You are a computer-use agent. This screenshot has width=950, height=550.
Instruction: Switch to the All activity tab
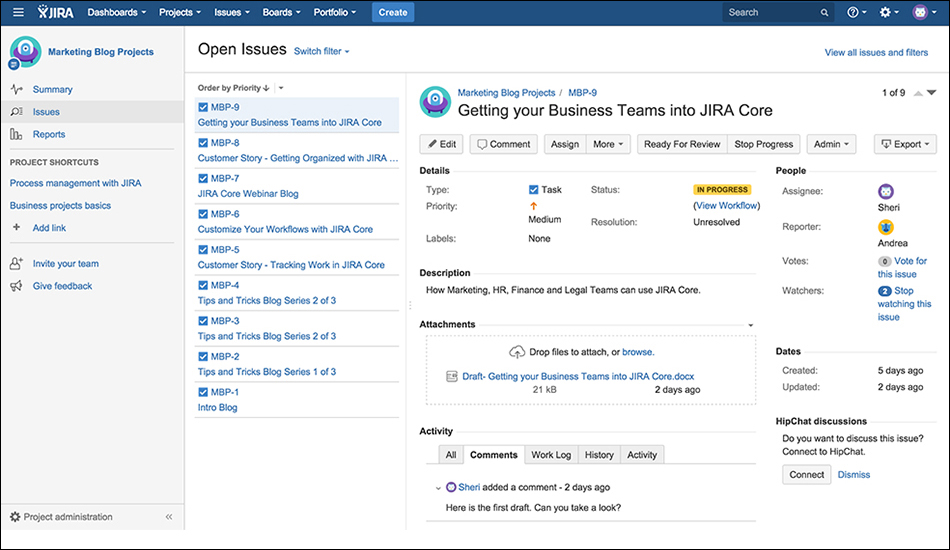451,455
